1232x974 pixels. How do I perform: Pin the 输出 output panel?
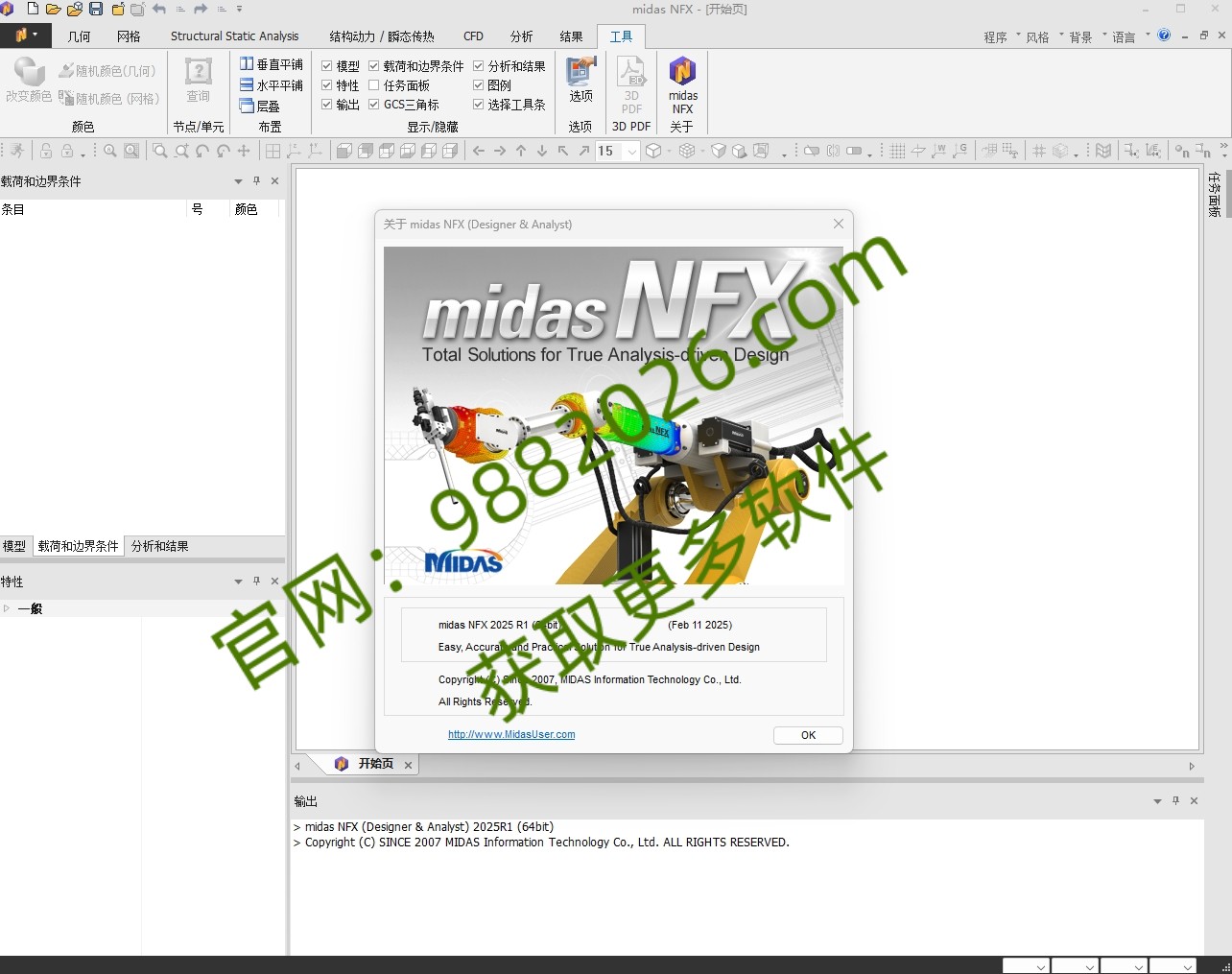[1175, 800]
